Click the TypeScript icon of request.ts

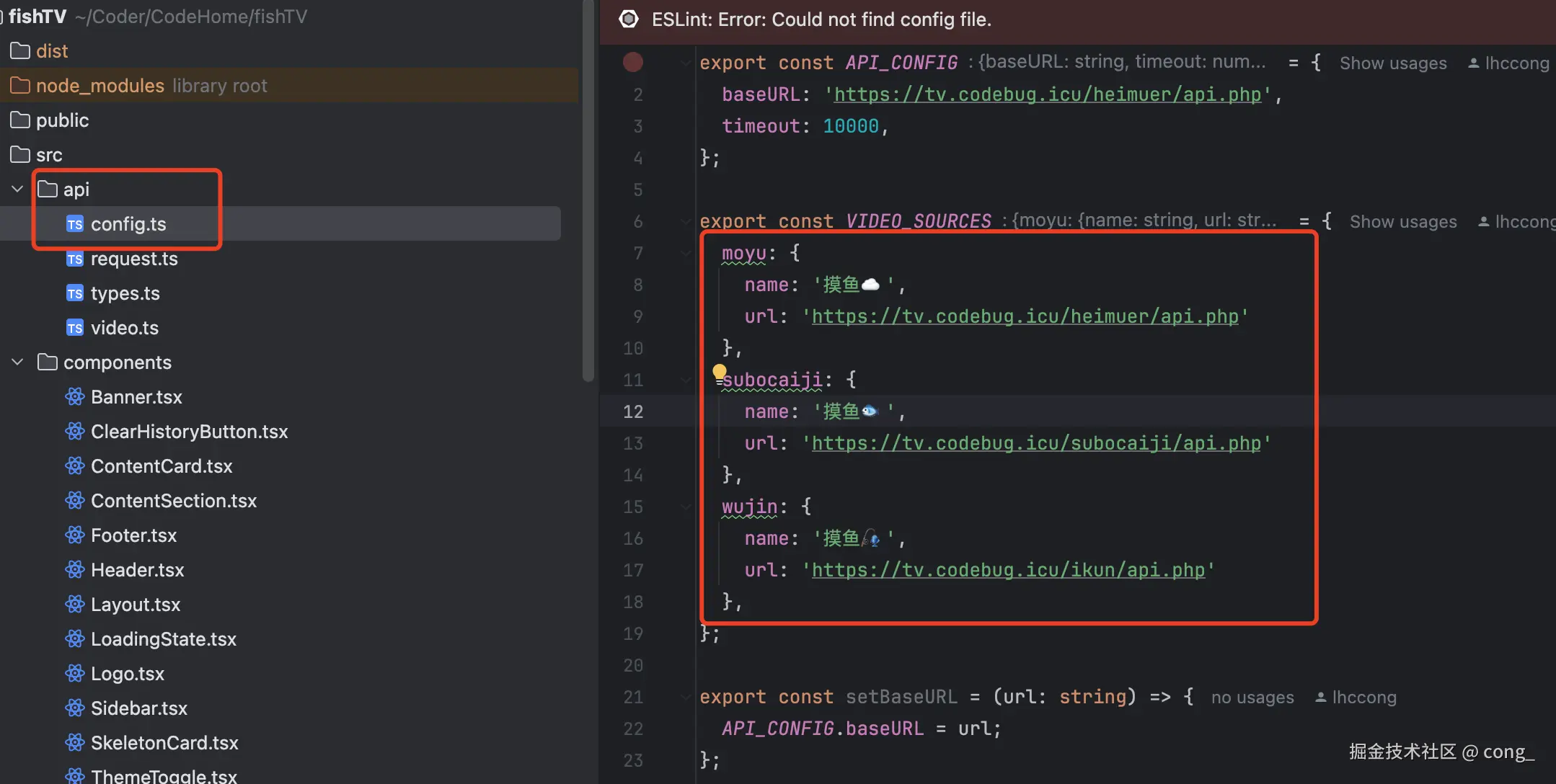[x=75, y=259]
